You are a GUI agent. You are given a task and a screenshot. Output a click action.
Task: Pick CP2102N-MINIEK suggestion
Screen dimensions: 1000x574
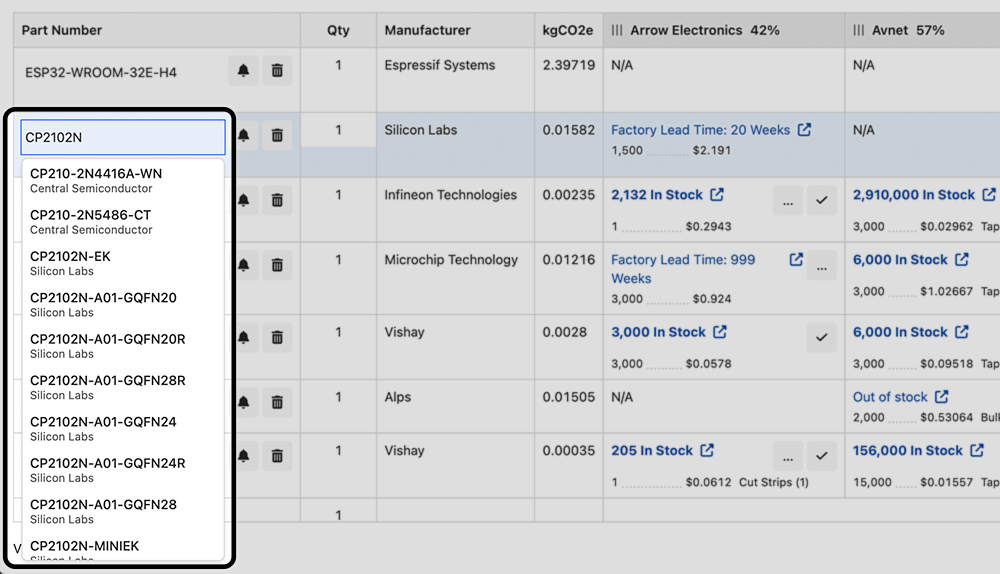123,547
